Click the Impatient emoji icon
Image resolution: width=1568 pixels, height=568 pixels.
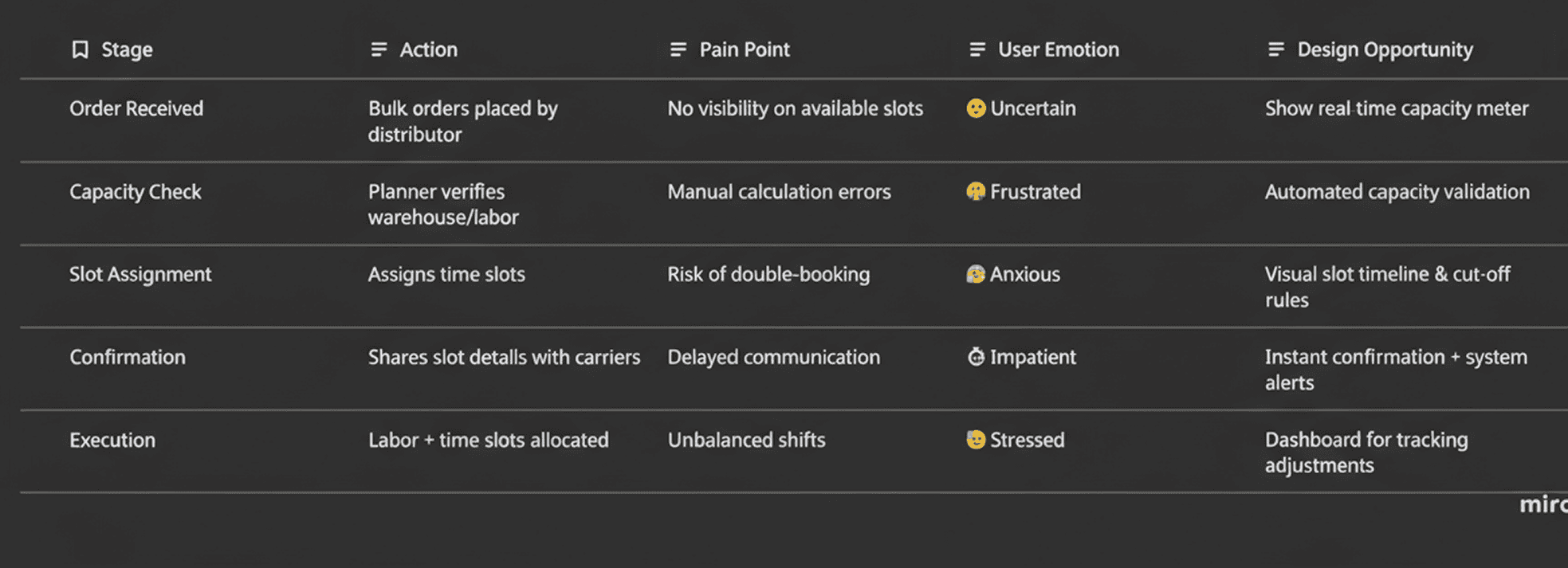click(976, 357)
